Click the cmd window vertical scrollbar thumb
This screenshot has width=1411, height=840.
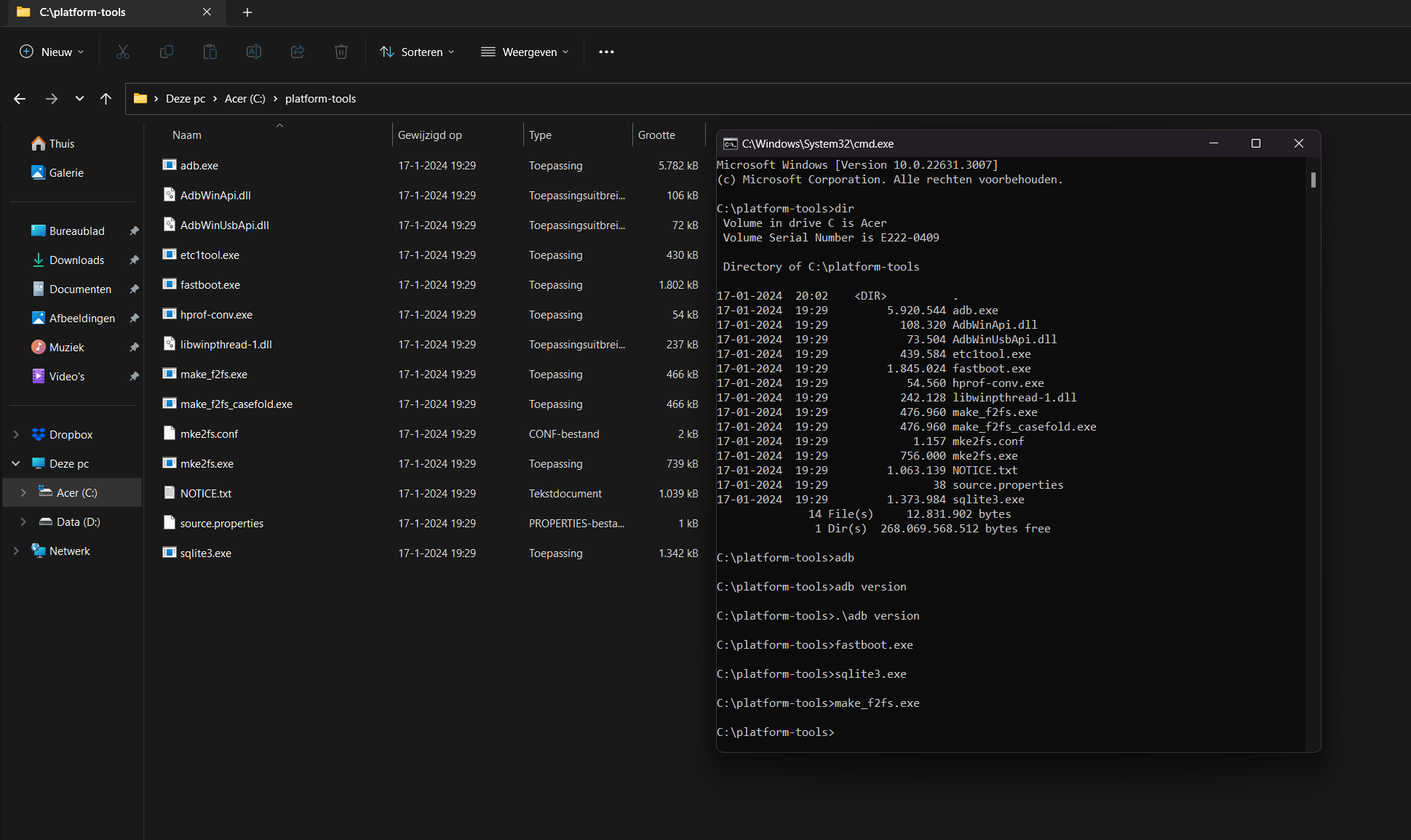(x=1313, y=180)
